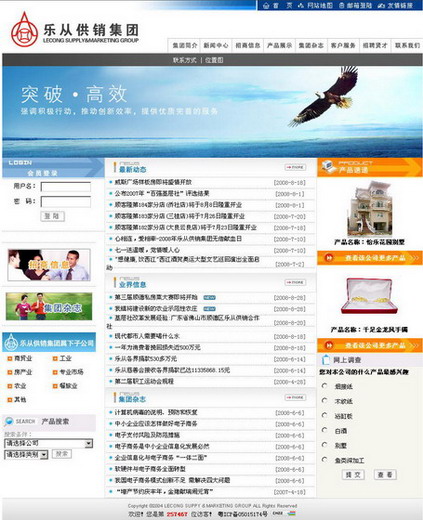This screenshot has width=423, height=520.
Task: Click the home icon beside 首页
Action: pyautogui.click(x=266, y=5)
